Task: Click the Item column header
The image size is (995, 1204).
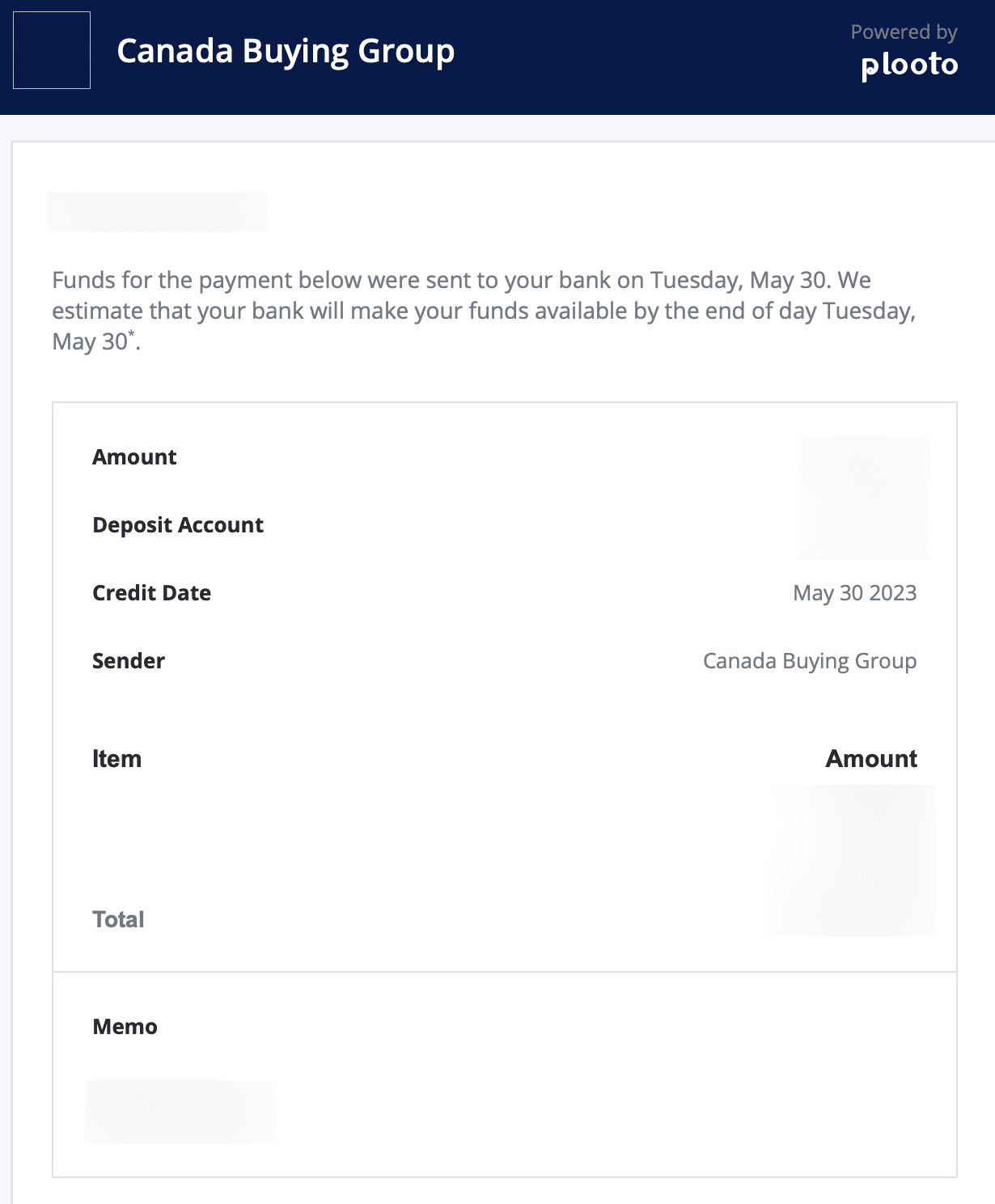Action: (116, 759)
